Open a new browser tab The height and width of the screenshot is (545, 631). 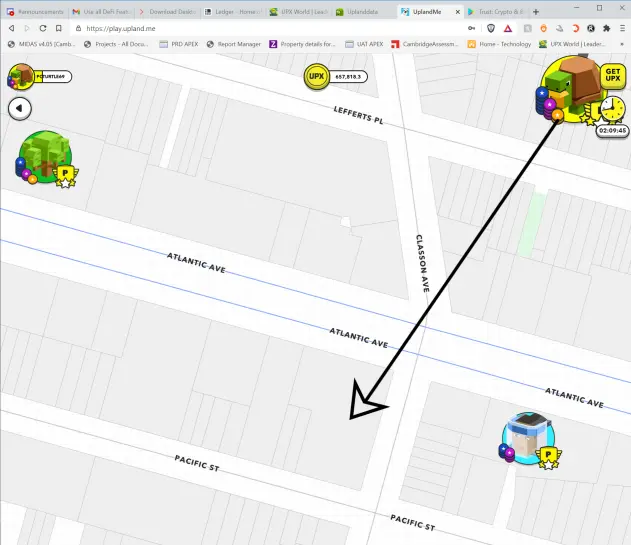[x=536, y=12]
